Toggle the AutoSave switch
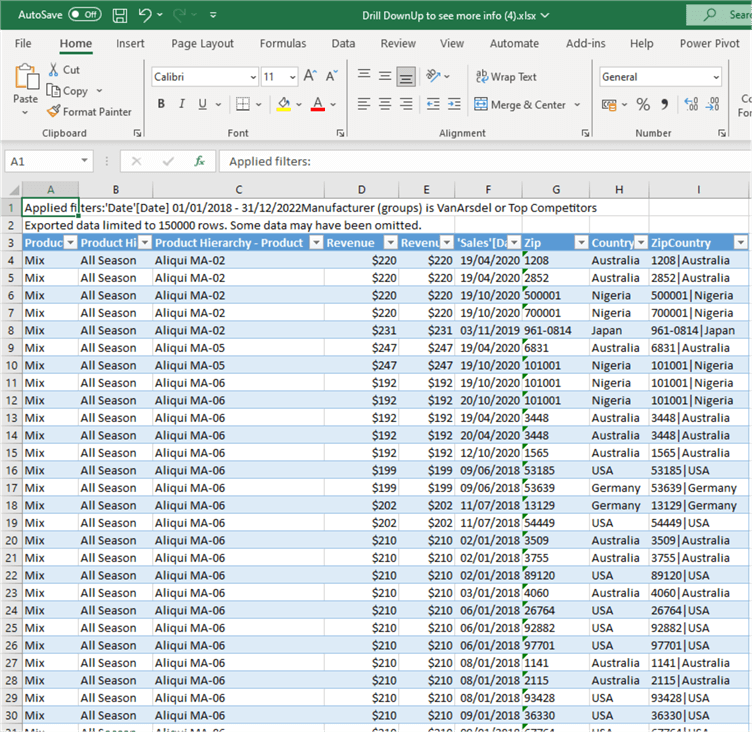 (x=84, y=15)
